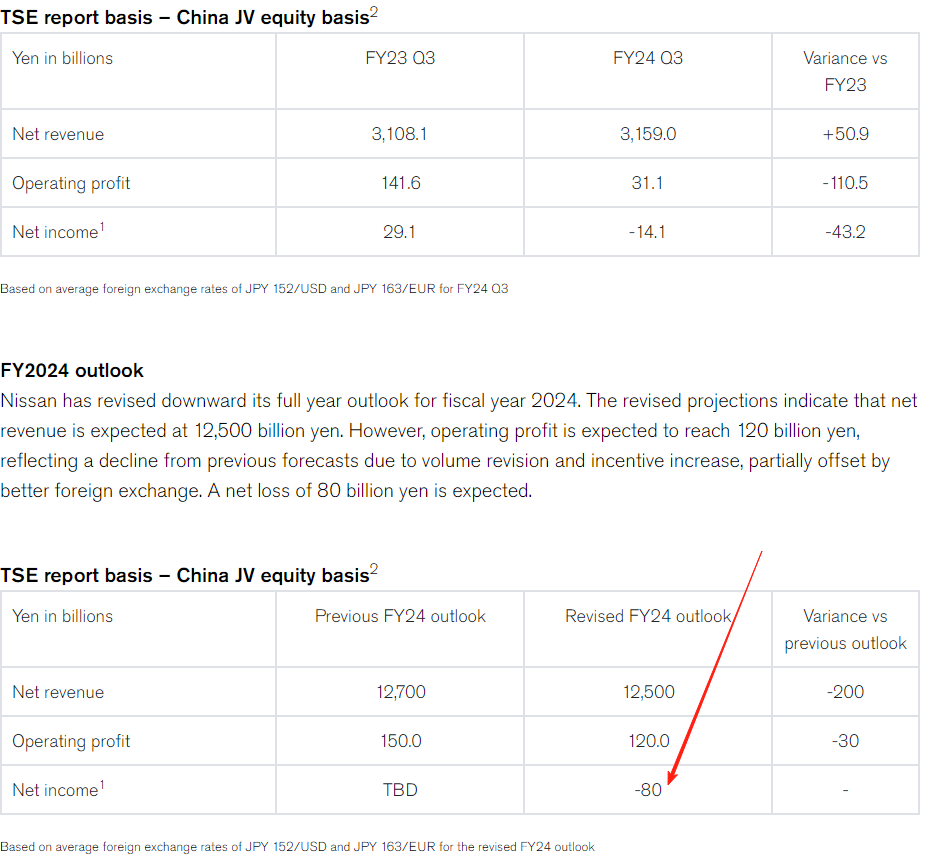
Task: Click the -110.5 variance cell
Action: pos(845,183)
